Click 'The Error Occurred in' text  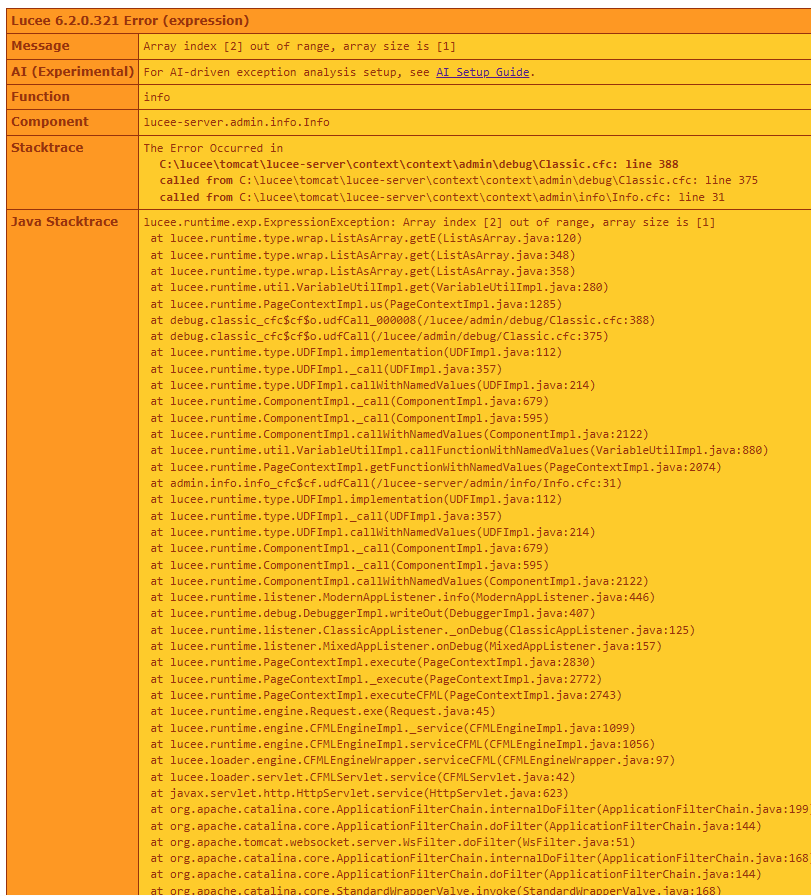tap(213, 148)
